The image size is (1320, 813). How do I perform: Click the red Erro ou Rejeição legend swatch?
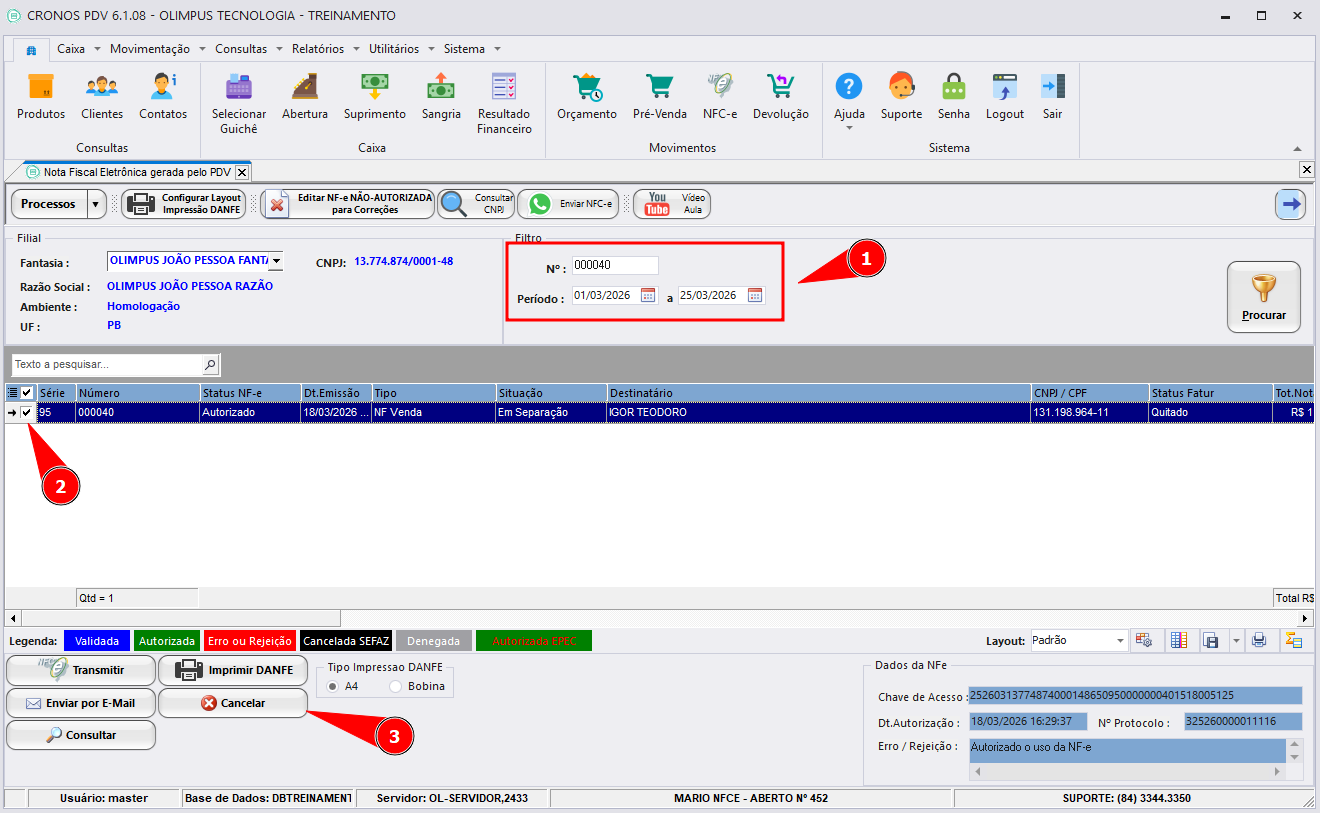coord(249,641)
